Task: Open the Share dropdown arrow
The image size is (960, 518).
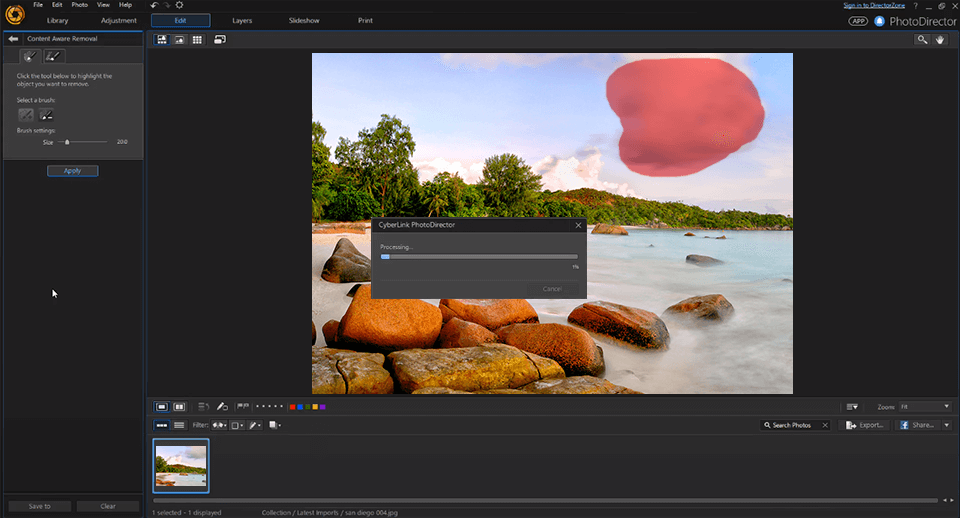Action: [x=945, y=425]
